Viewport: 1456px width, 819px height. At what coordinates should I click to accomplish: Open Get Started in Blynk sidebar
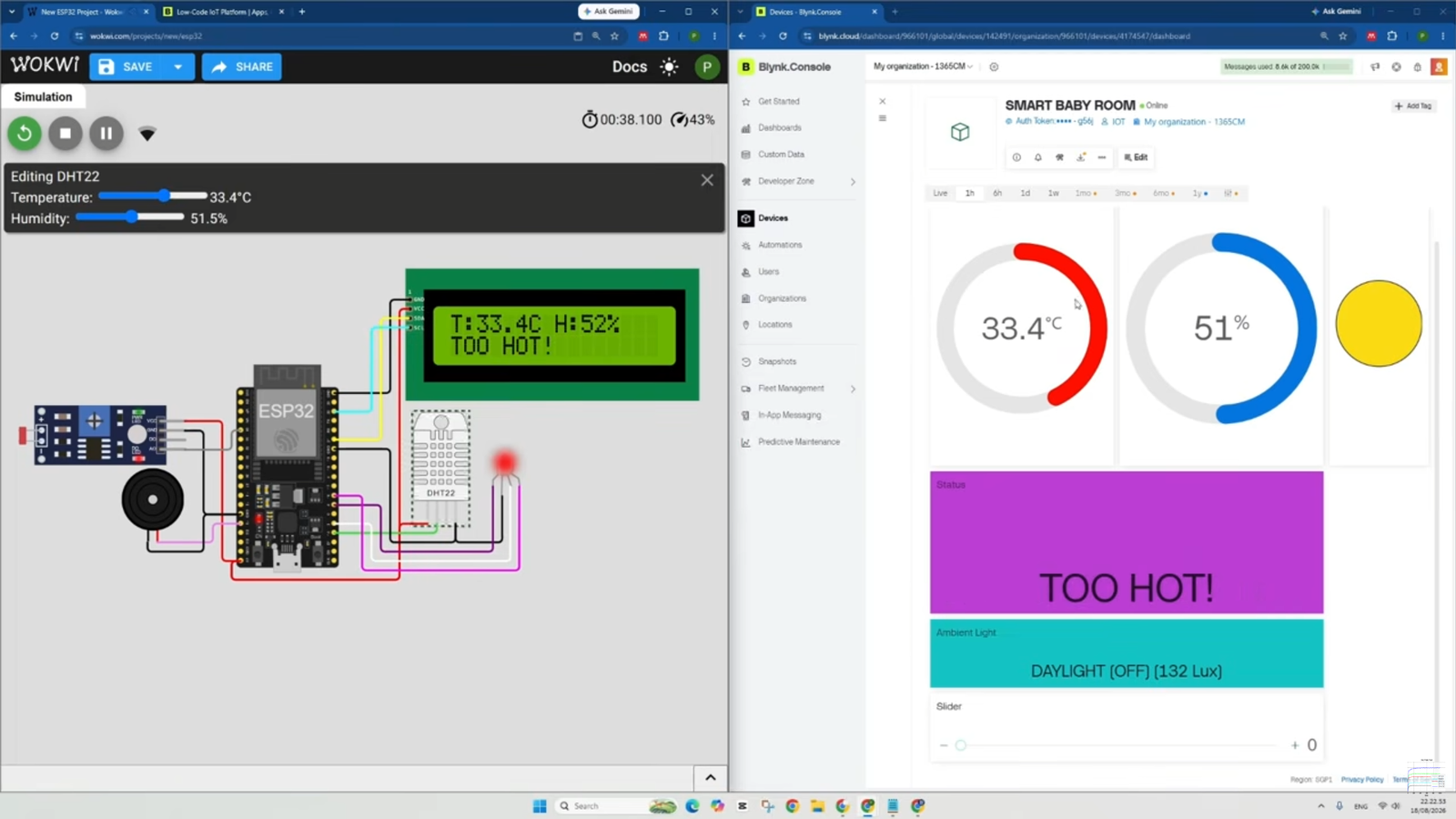(x=778, y=101)
